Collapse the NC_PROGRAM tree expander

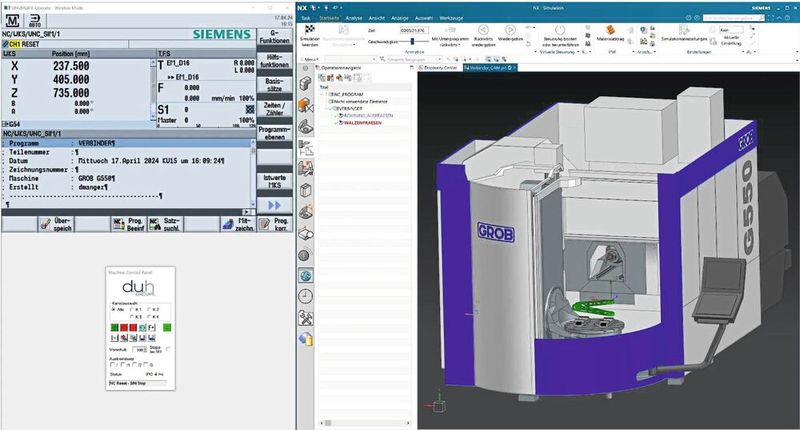pos(324,94)
